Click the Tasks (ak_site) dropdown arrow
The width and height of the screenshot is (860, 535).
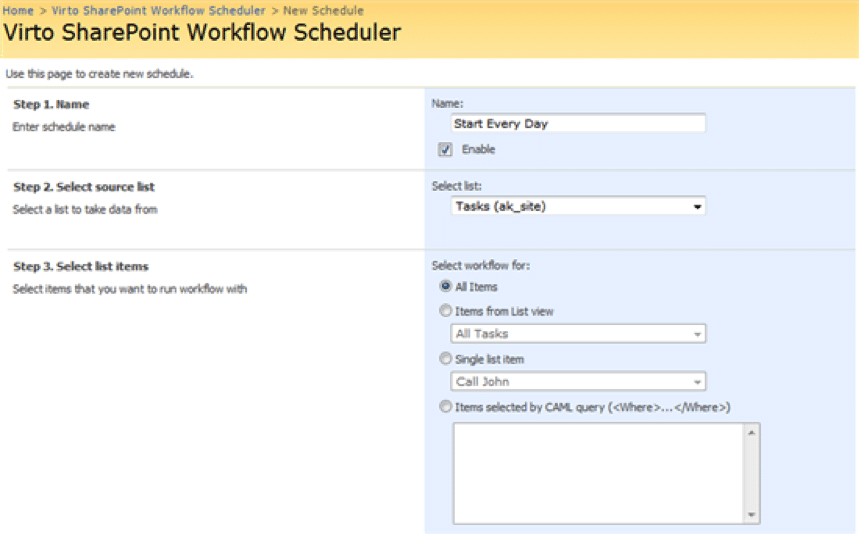point(697,207)
